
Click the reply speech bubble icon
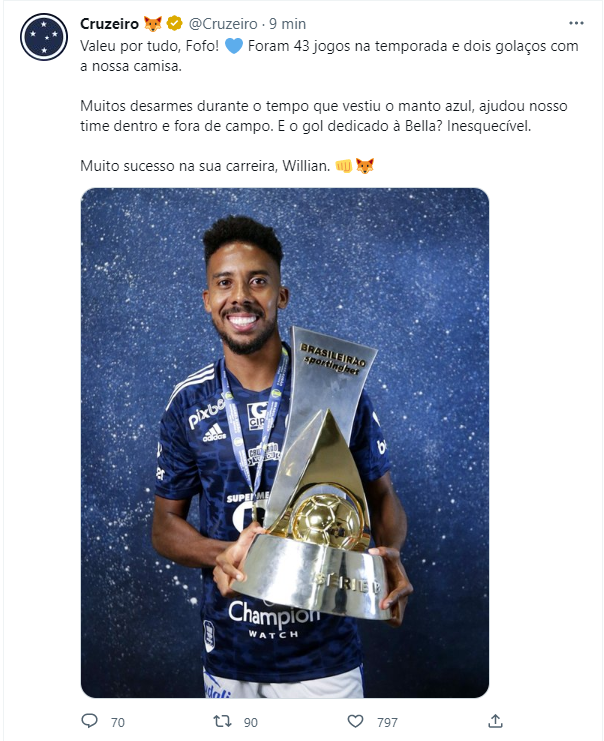point(89,721)
